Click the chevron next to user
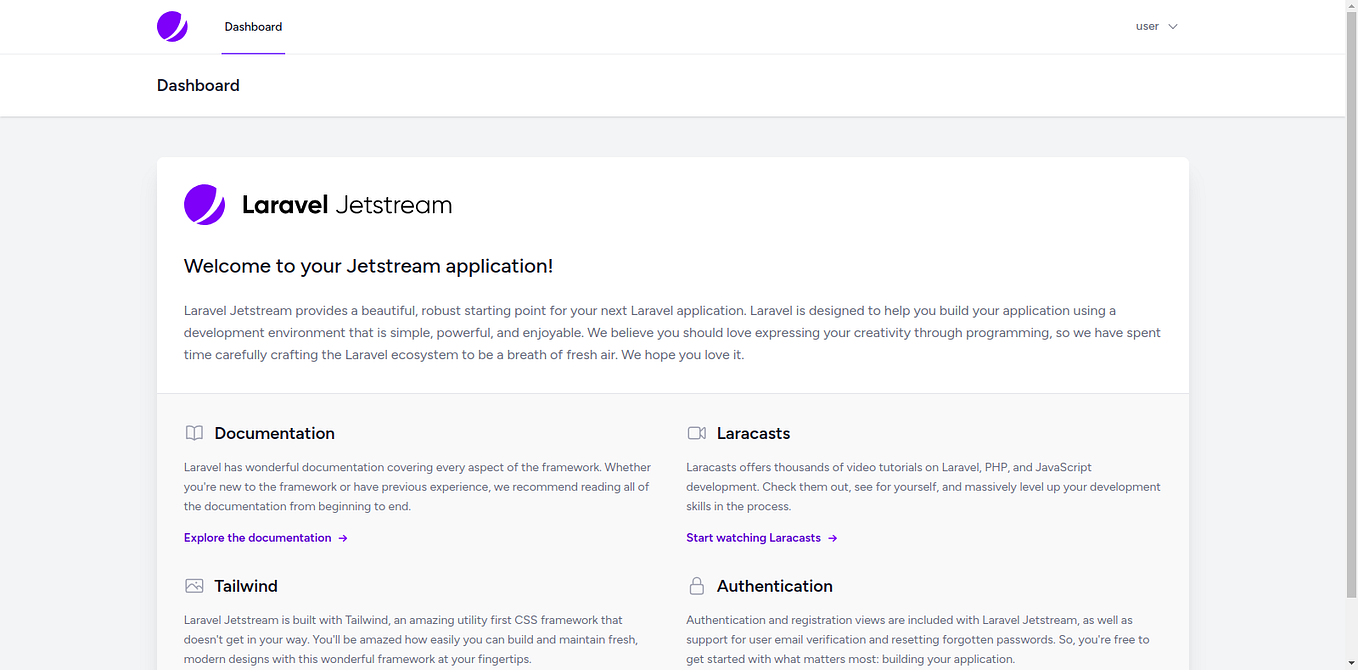 pyautogui.click(x=1172, y=26)
